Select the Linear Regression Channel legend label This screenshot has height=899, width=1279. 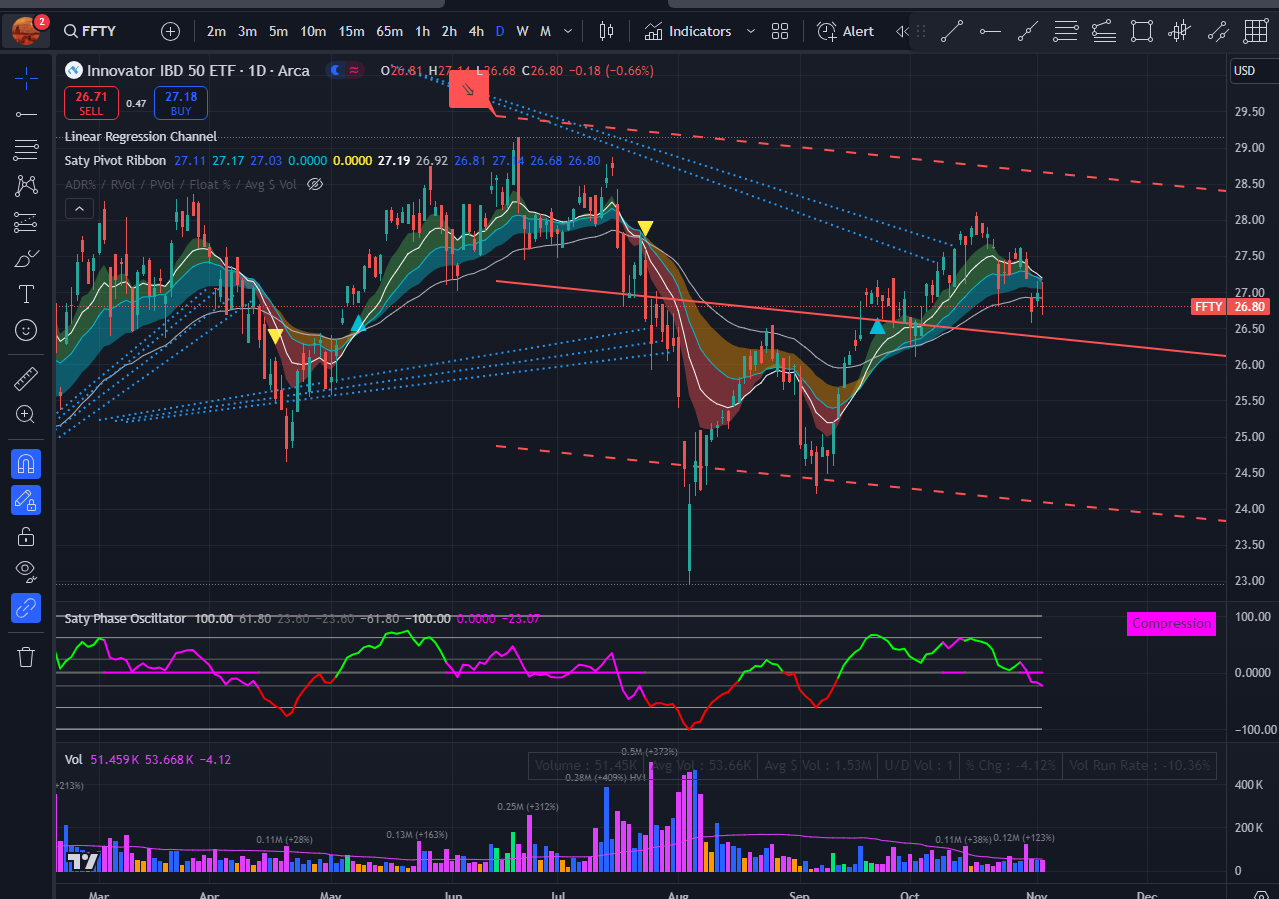point(140,137)
